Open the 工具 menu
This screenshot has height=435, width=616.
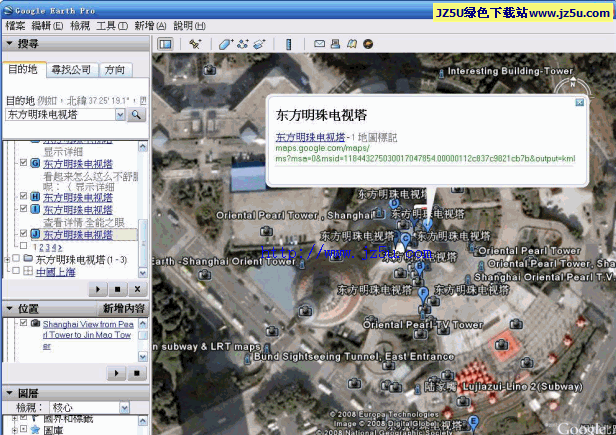112,26
